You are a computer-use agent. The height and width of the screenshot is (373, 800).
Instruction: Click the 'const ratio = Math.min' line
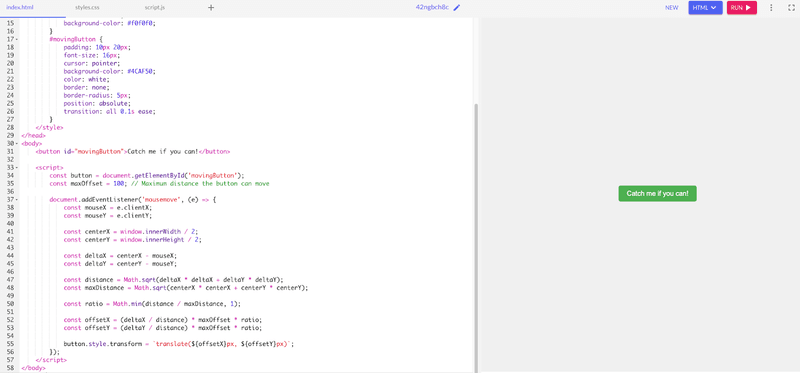tap(152, 304)
